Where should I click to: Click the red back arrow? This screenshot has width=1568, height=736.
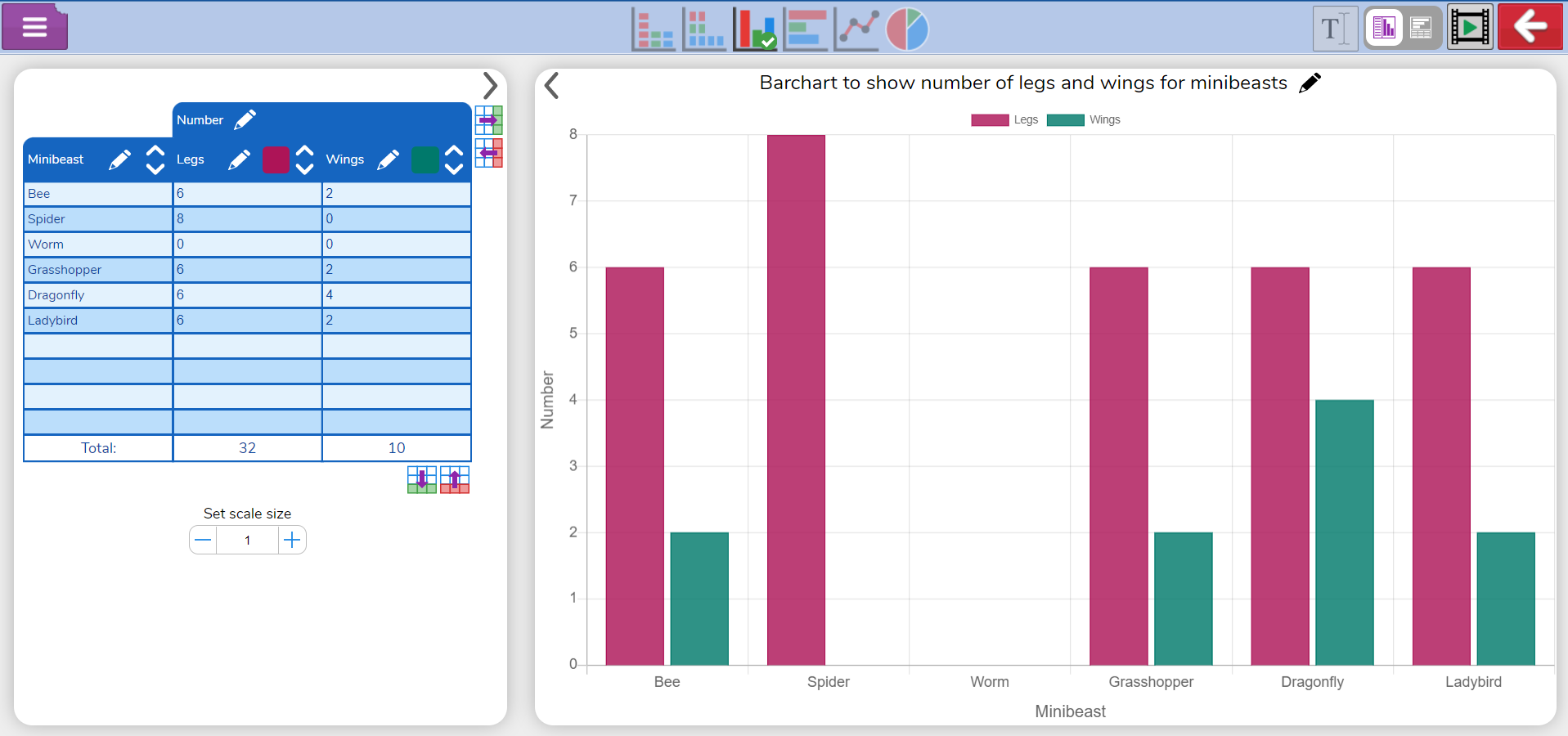[x=1529, y=25]
